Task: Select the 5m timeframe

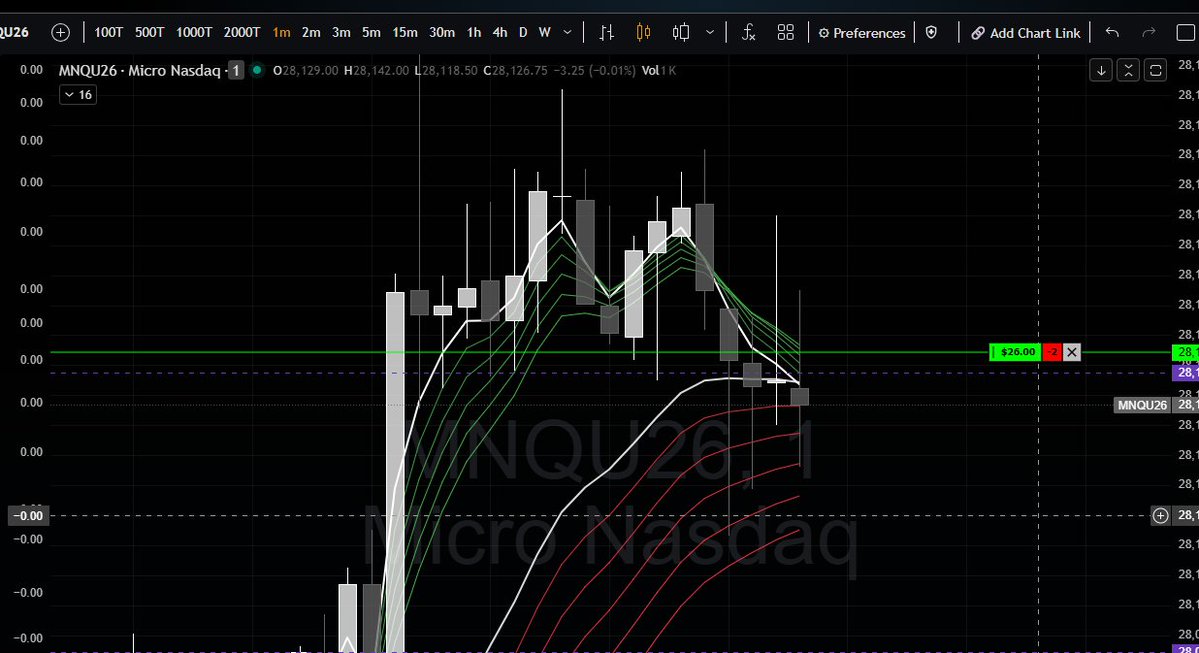Action: coord(371,32)
